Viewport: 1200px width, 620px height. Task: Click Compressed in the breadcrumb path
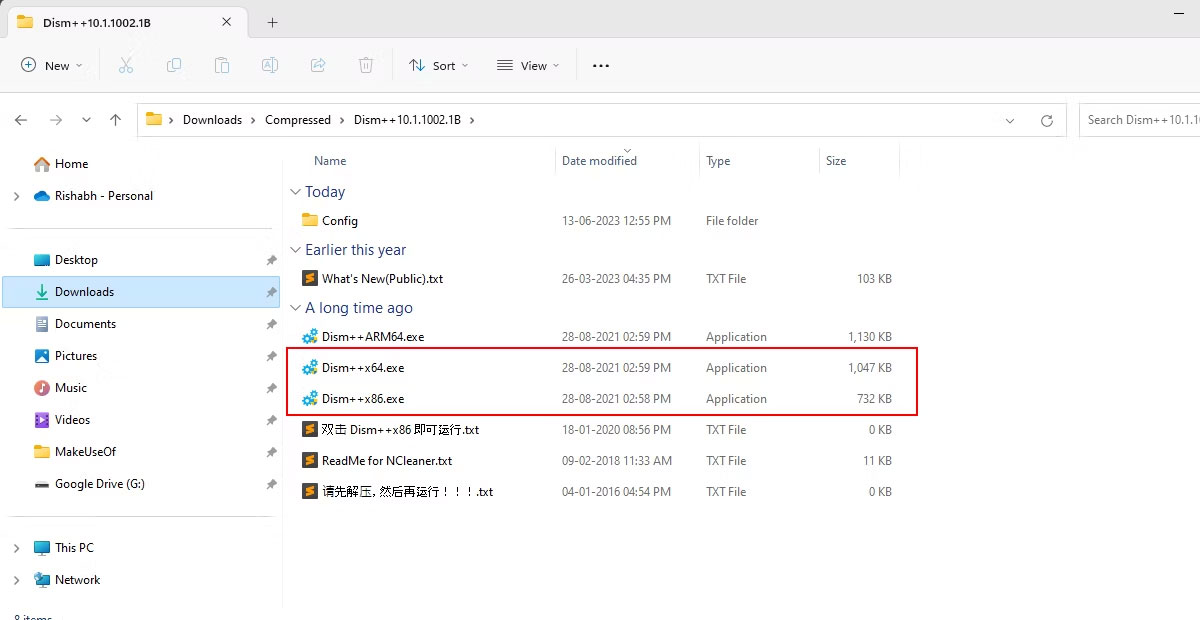tap(297, 120)
